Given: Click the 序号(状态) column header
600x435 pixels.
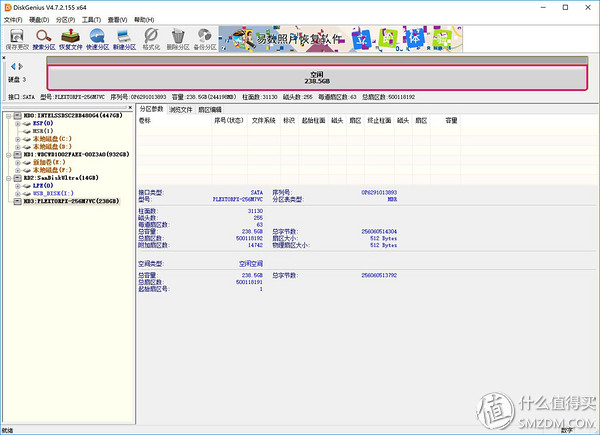Looking at the screenshot, I should (x=229, y=121).
